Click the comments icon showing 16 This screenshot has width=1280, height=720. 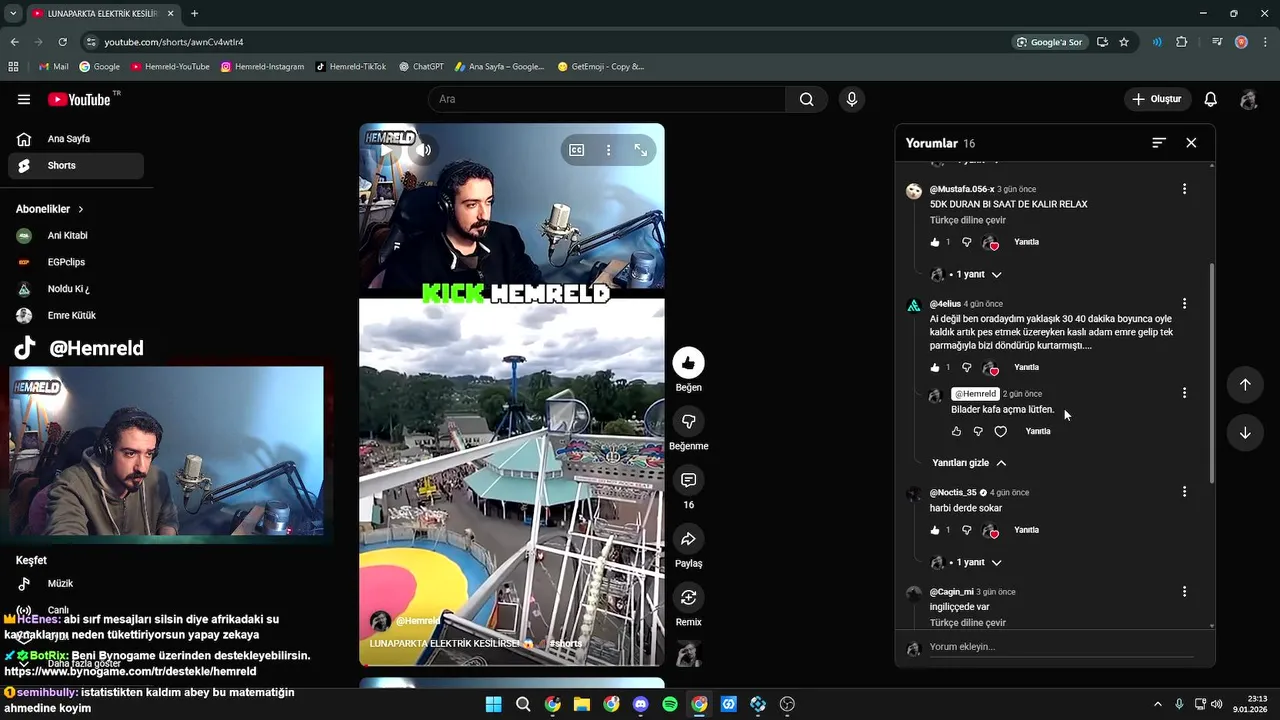[x=688, y=480]
